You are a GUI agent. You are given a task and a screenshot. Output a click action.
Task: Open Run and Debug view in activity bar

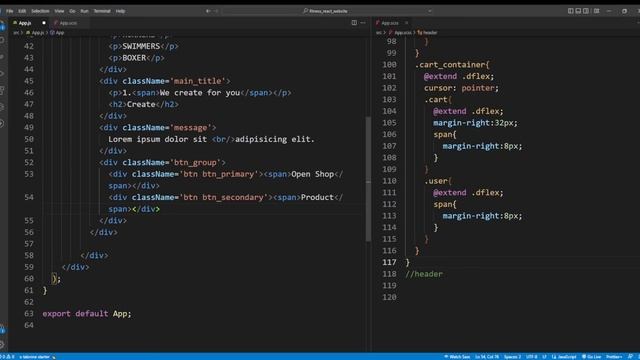pyautogui.click(x=3, y=74)
